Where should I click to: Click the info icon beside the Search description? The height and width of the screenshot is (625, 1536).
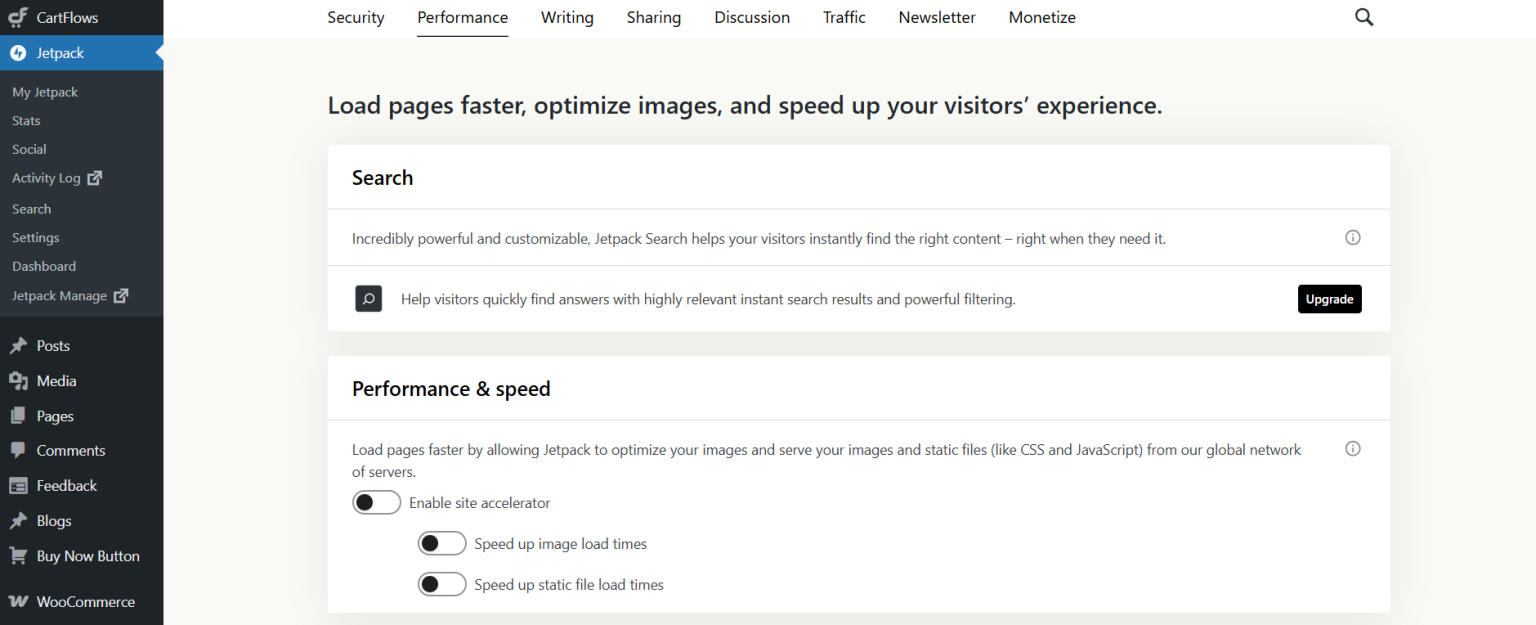click(x=1352, y=237)
